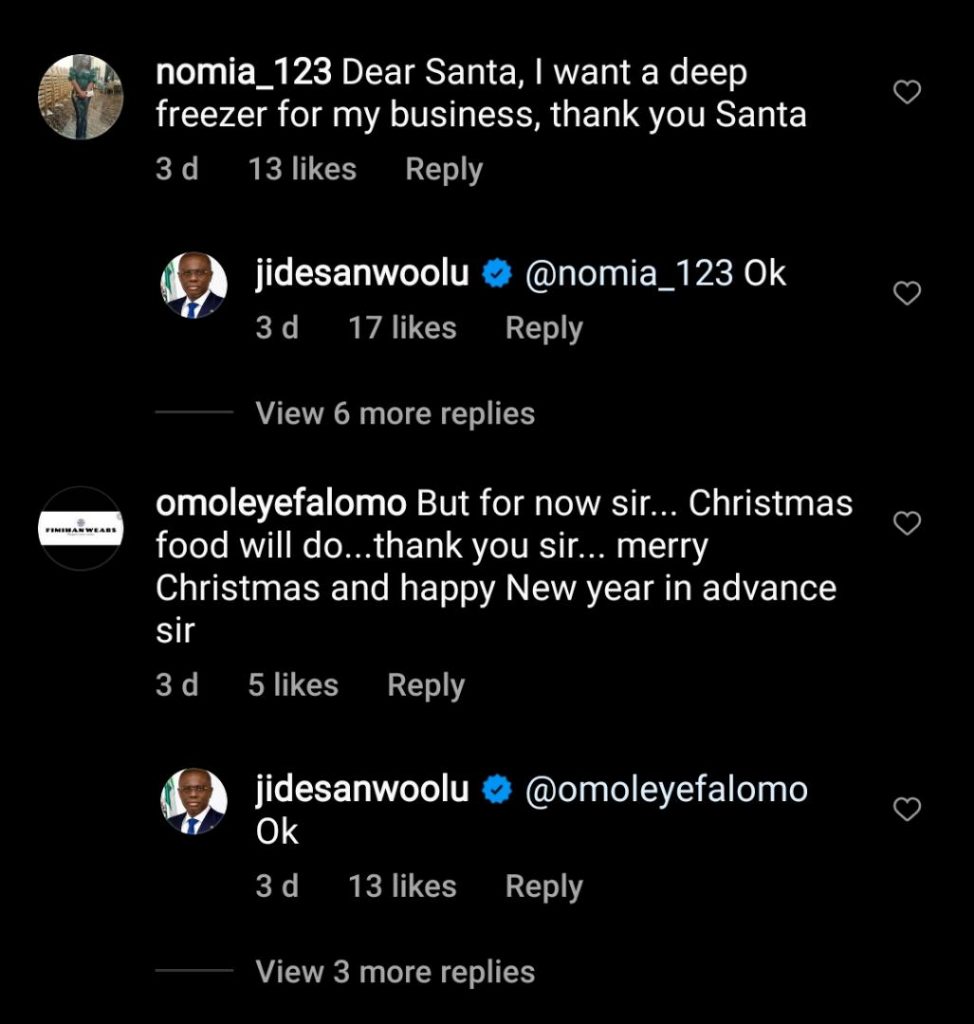View the 5 likes on omoleyefalomo's comment
Image resolution: width=974 pixels, height=1024 pixels.
point(293,685)
